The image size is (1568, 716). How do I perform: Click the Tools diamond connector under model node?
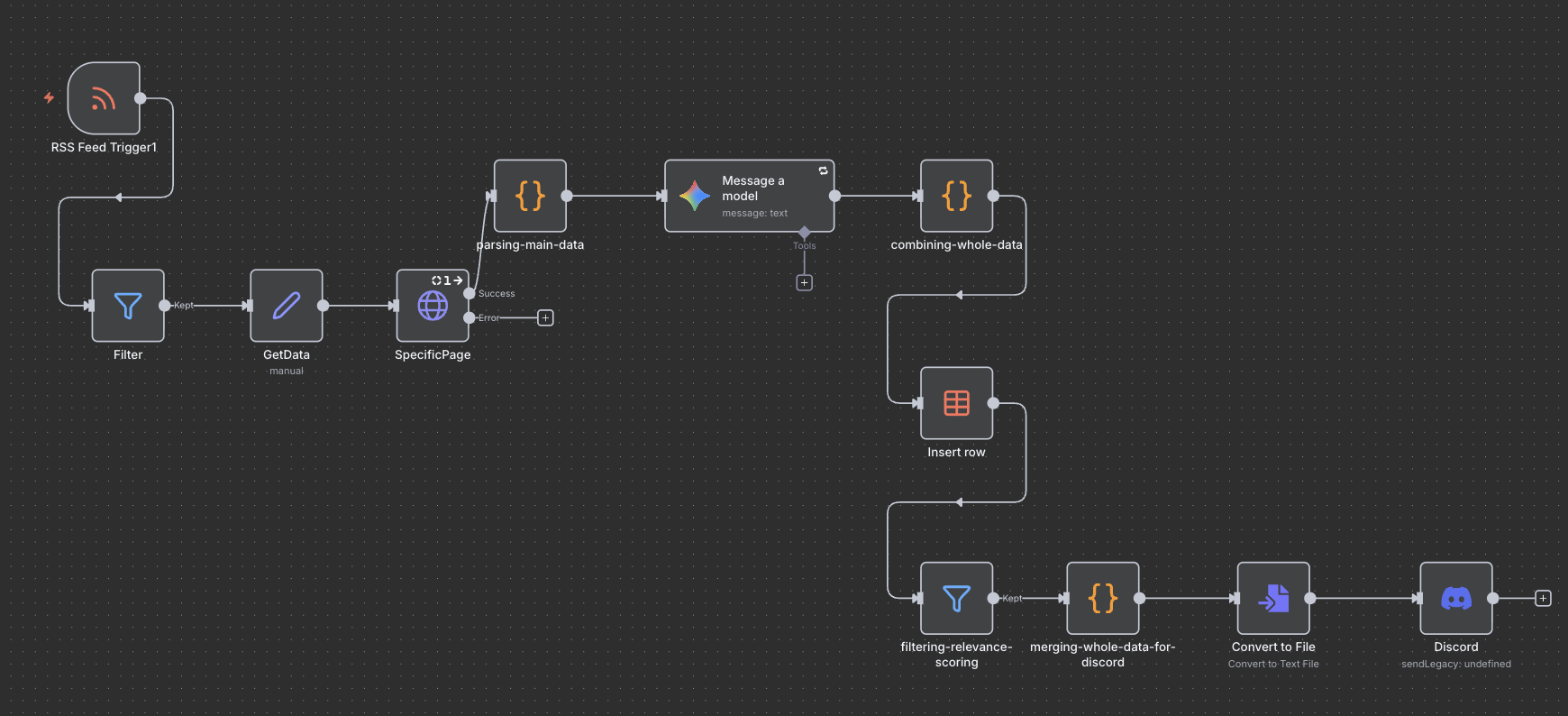(x=804, y=233)
